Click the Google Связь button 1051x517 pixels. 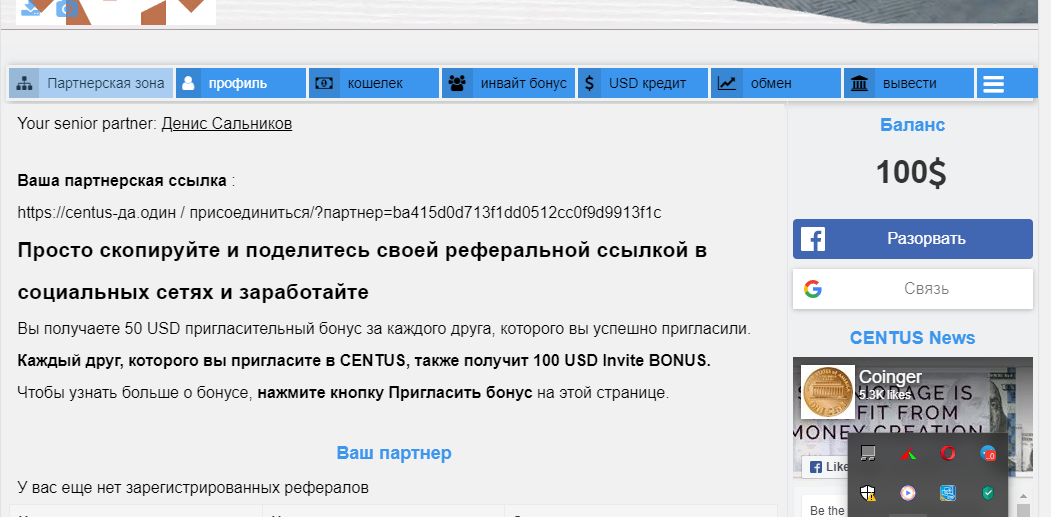pos(912,289)
